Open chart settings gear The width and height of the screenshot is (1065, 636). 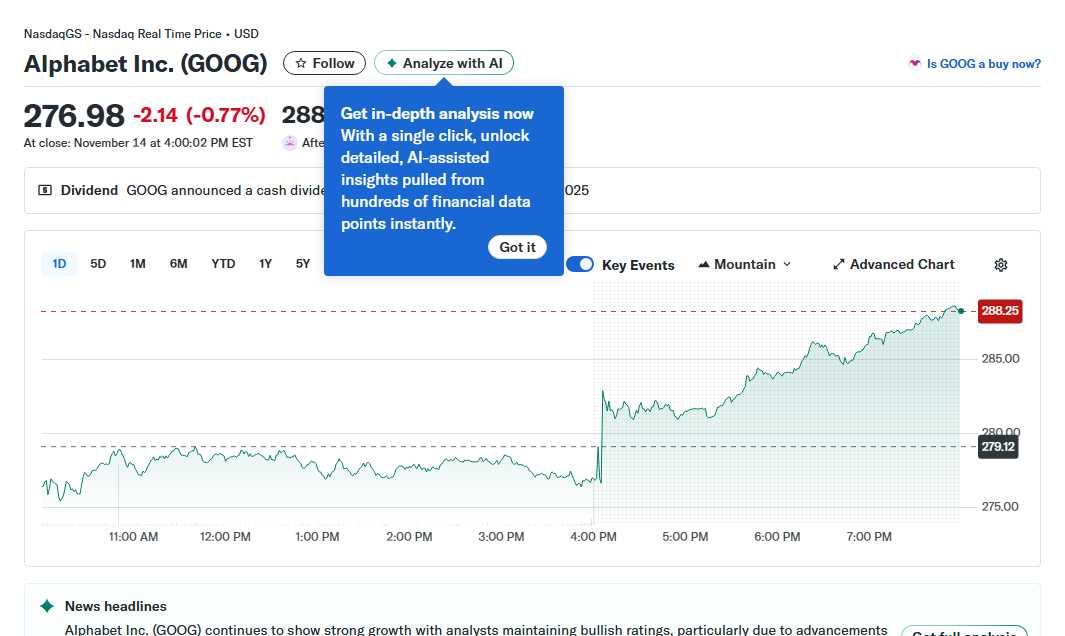click(x=1001, y=264)
